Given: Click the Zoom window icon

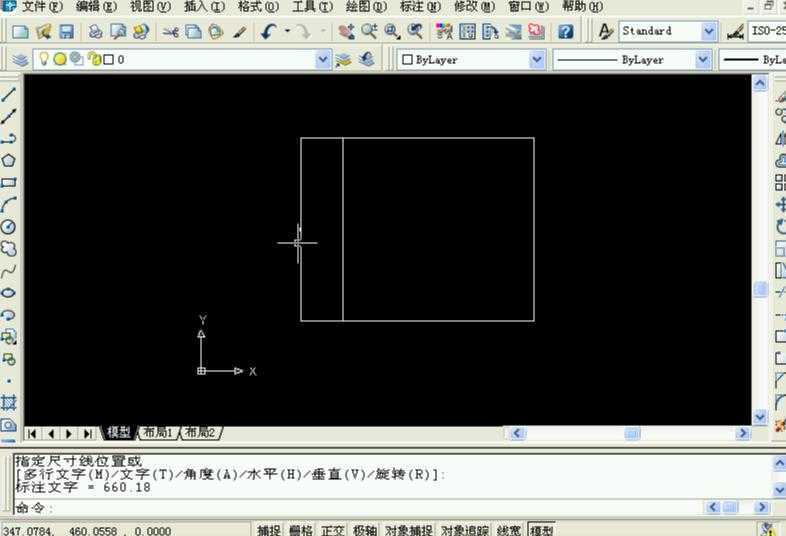Looking at the screenshot, I should click(392, 32).
